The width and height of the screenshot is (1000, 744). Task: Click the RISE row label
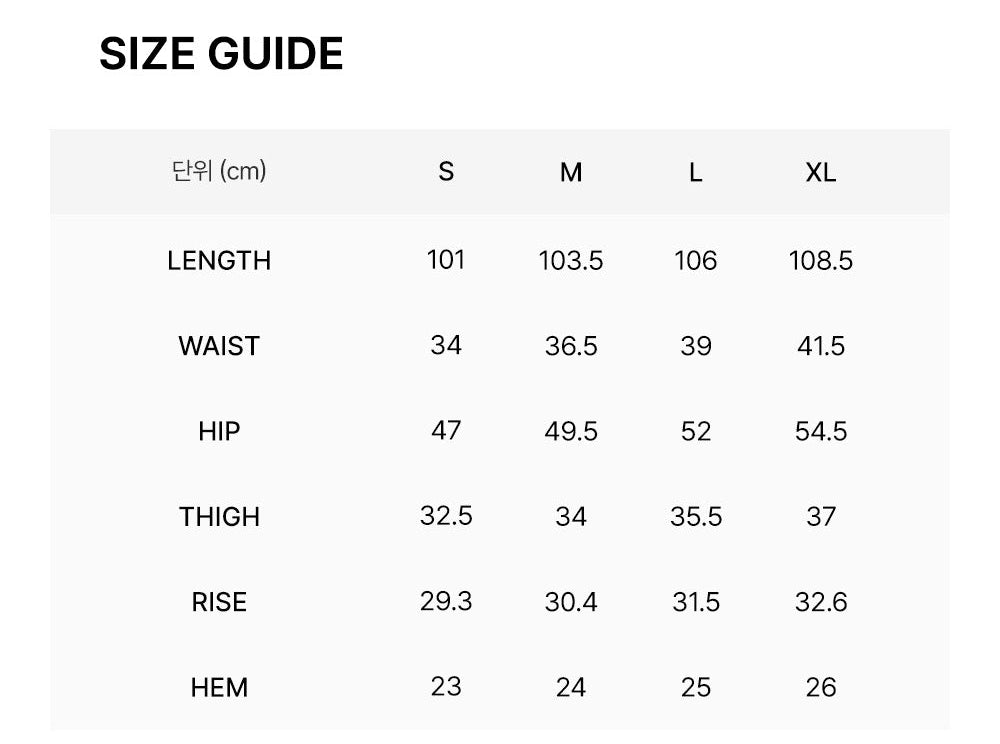click(219, 602)
